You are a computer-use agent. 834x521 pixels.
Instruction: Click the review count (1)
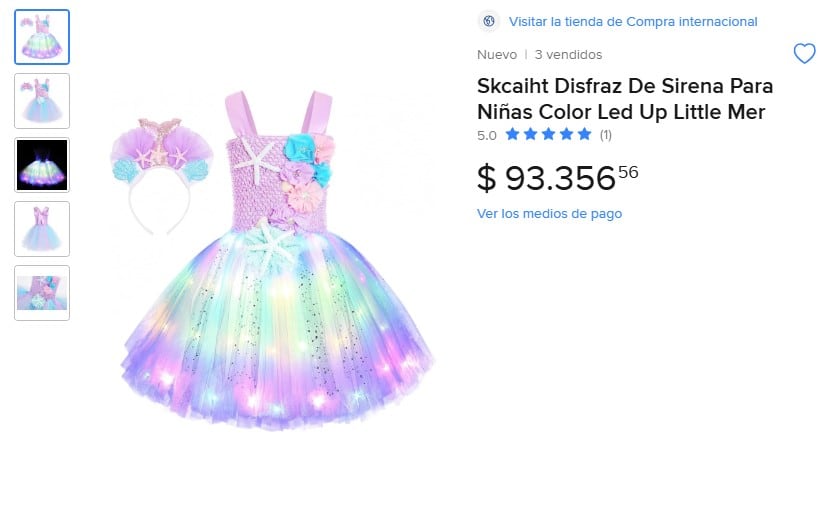(606, 135)
